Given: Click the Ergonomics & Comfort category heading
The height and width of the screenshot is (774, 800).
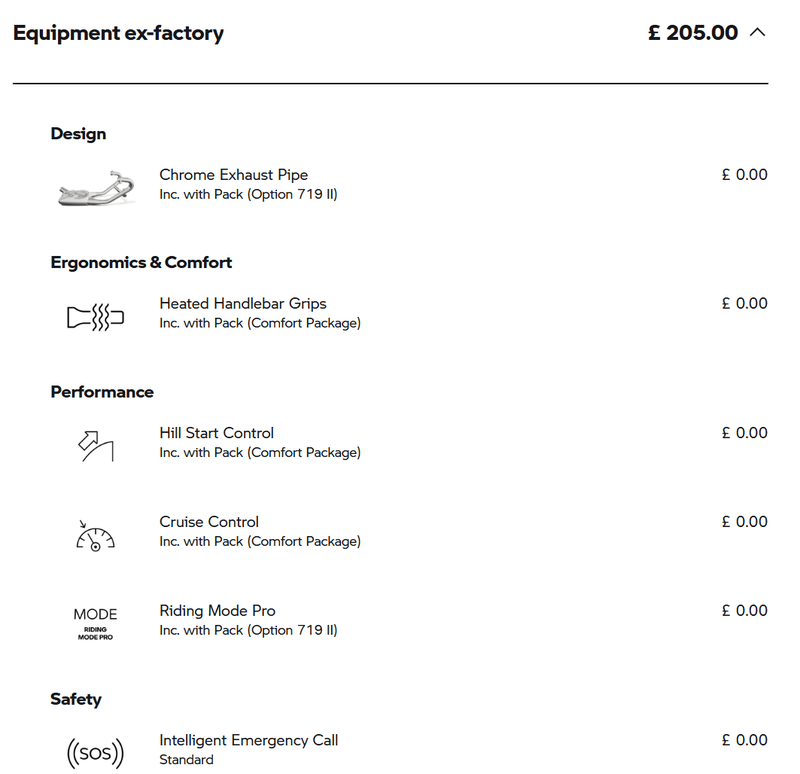Looking at the screenshot, I should [141, 263].
